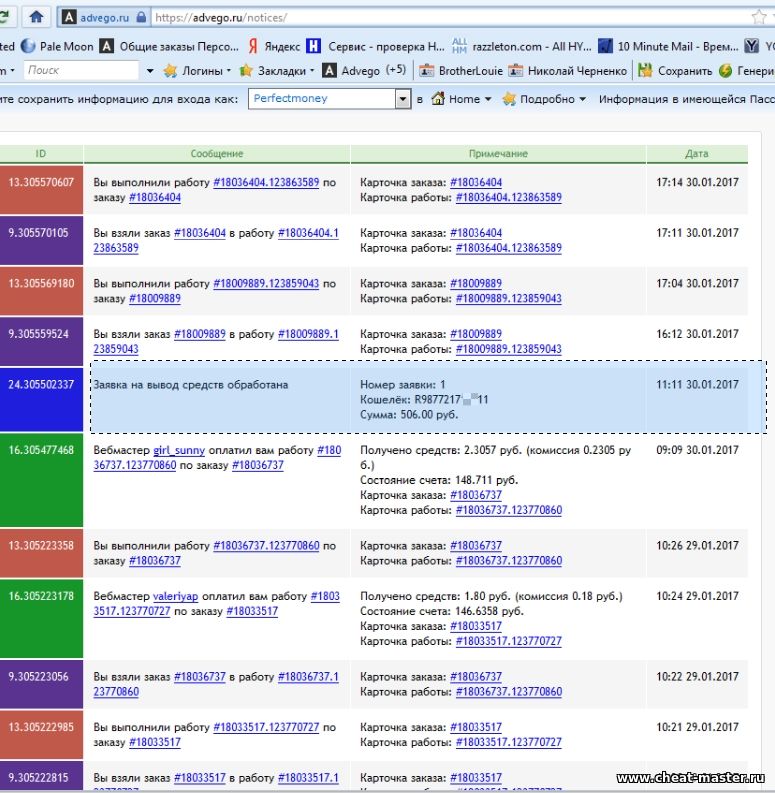Image resolution: width=775 pixels, height=793 pixels.
Task: Click the bookmark star in address bar
Action: pos(758,17)
